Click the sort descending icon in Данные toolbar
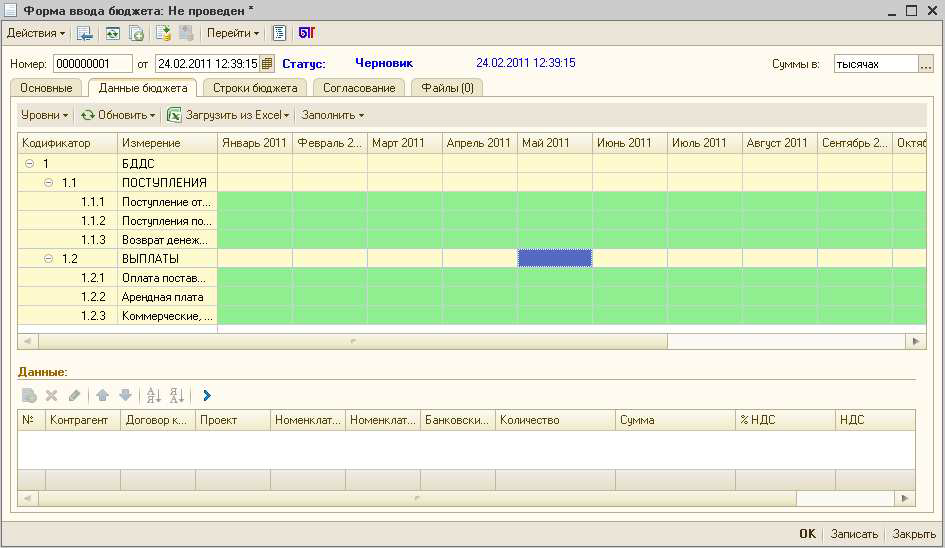Screen dimensions: 945x548 (177, 396)
